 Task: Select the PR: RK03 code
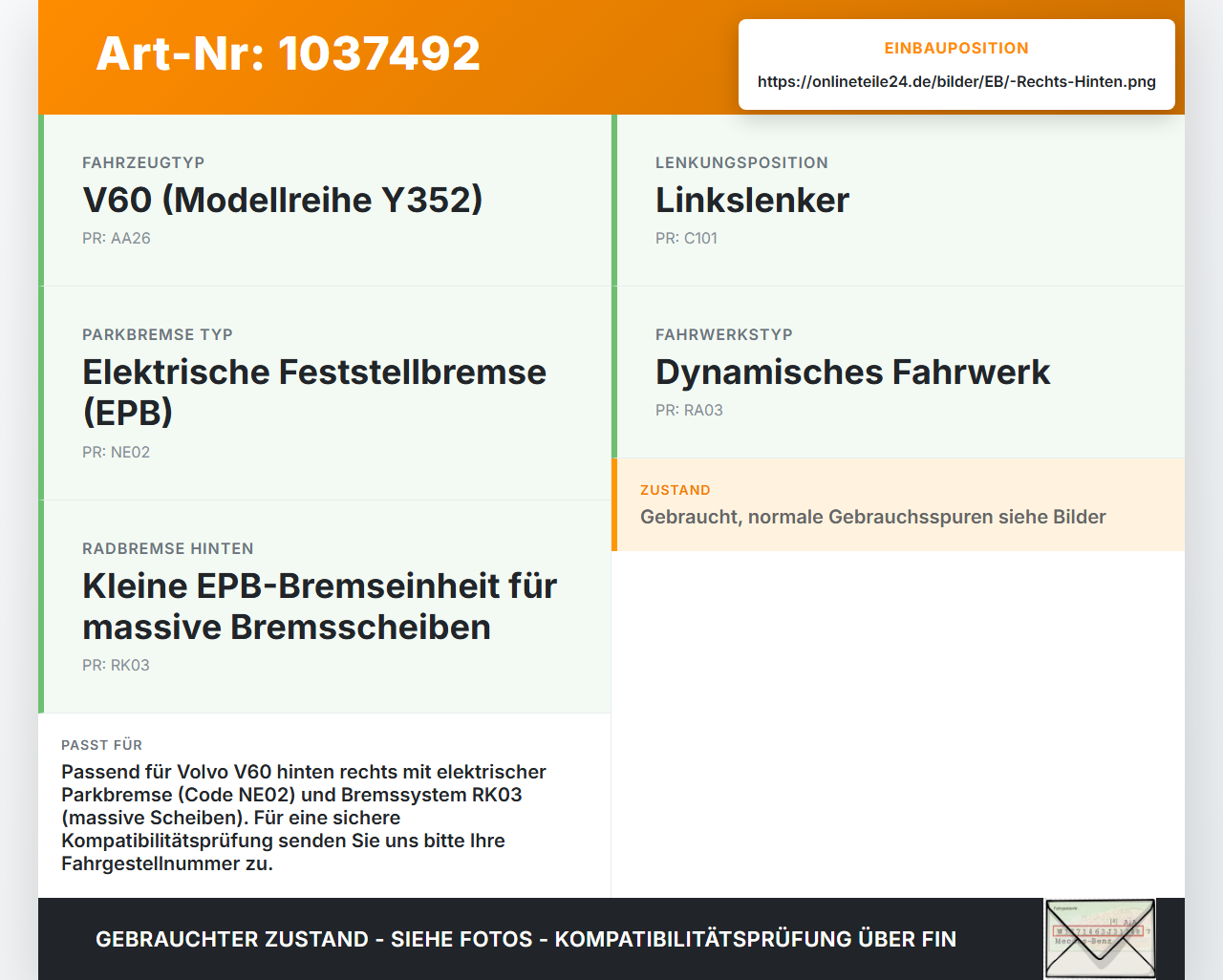pos(116,665)
